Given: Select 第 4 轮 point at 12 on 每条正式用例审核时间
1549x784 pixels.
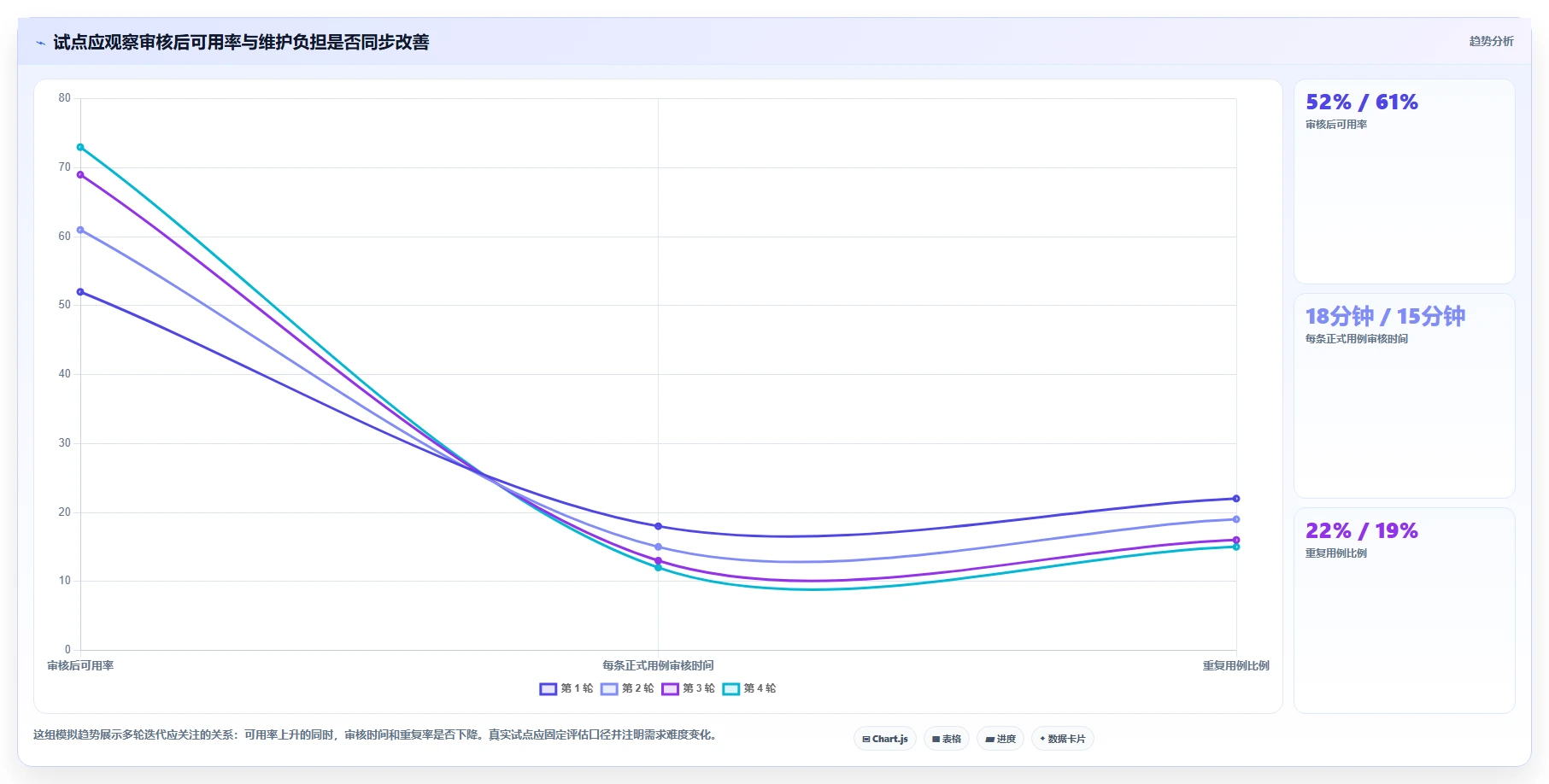Looking at the screenshot, I should pyautogui.click(x=658, y=567).
